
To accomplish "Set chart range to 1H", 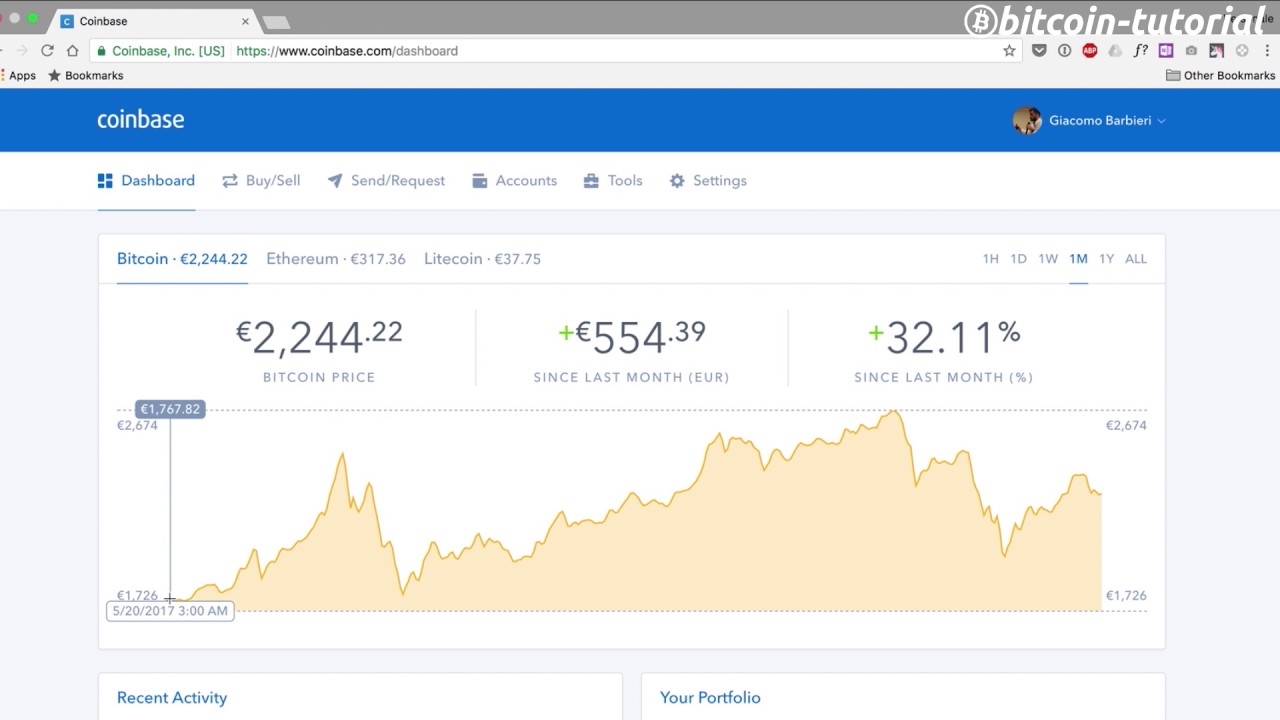I will [990, 259].
